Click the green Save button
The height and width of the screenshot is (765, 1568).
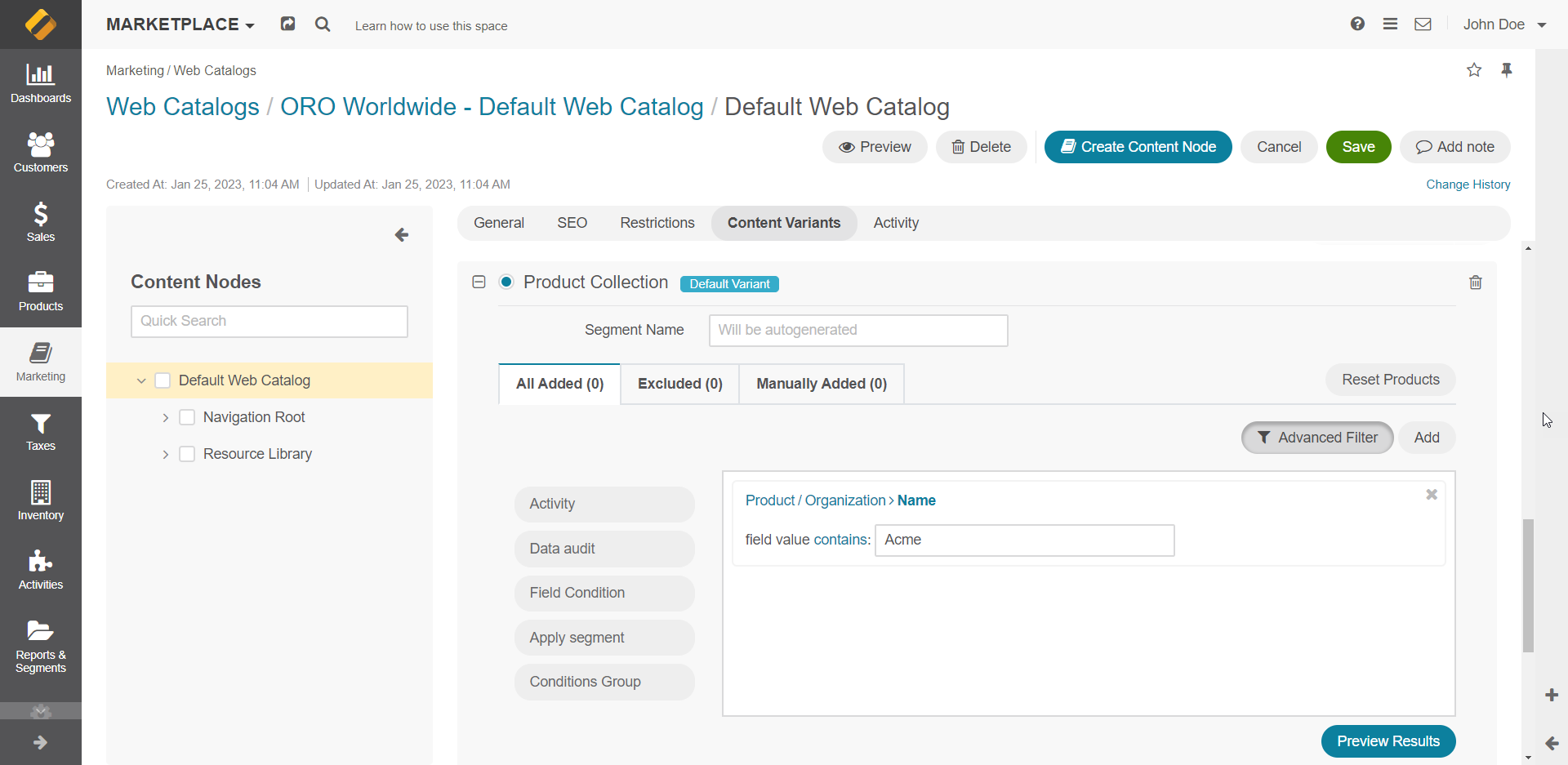(x=1359, y=147)
